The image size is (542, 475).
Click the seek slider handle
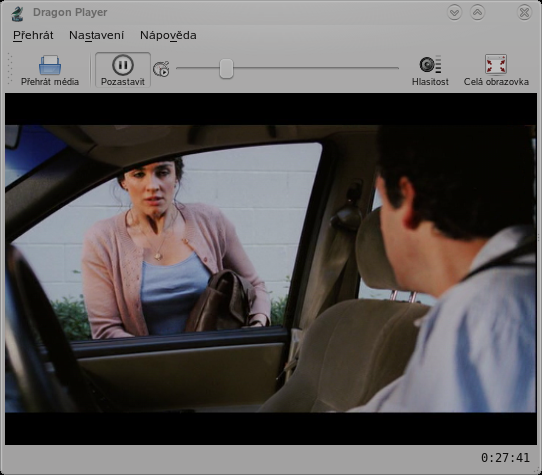pos(226,68)
